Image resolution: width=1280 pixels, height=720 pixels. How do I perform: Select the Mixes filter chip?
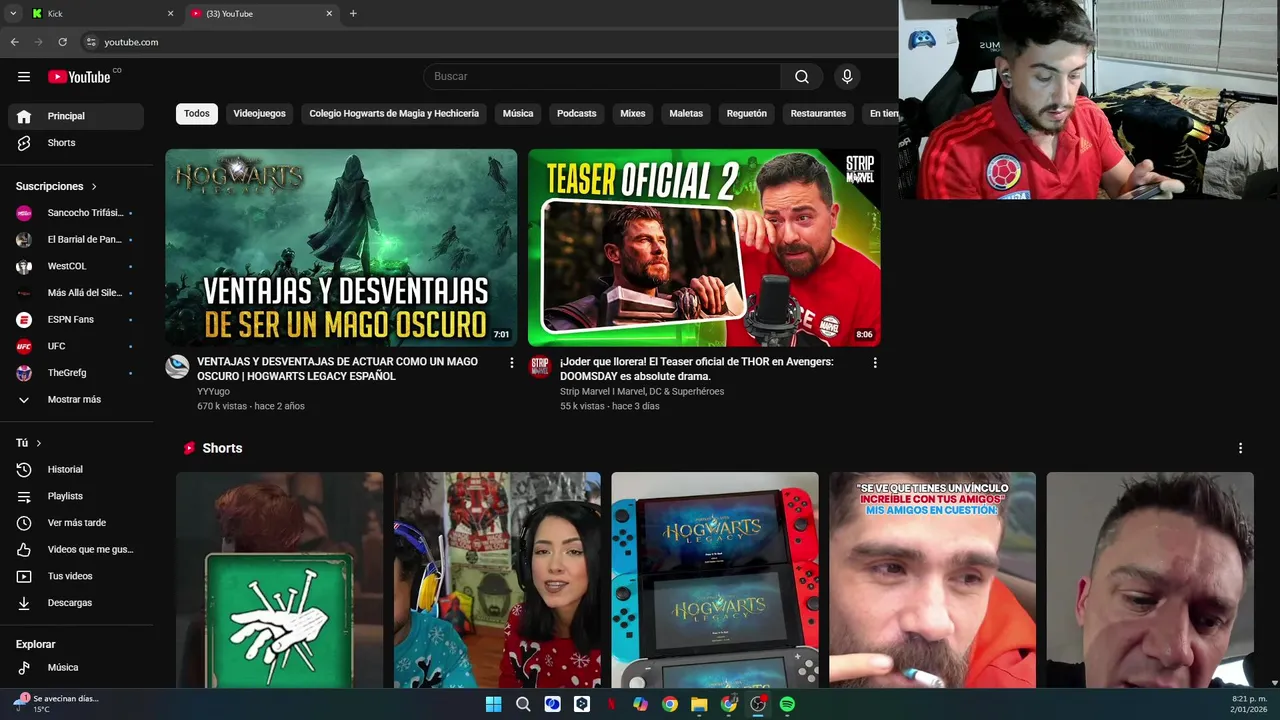click(633, 114)
